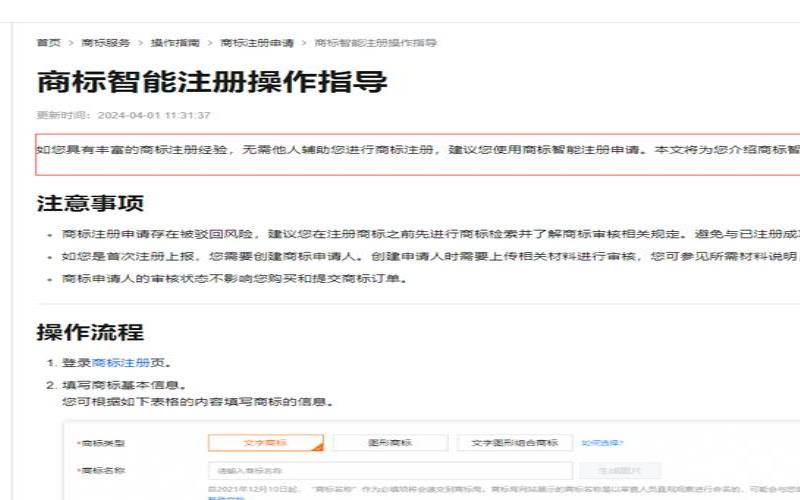Open the 如何选择? help link
This screenshot has width=800, height=500.
(603, 443)
